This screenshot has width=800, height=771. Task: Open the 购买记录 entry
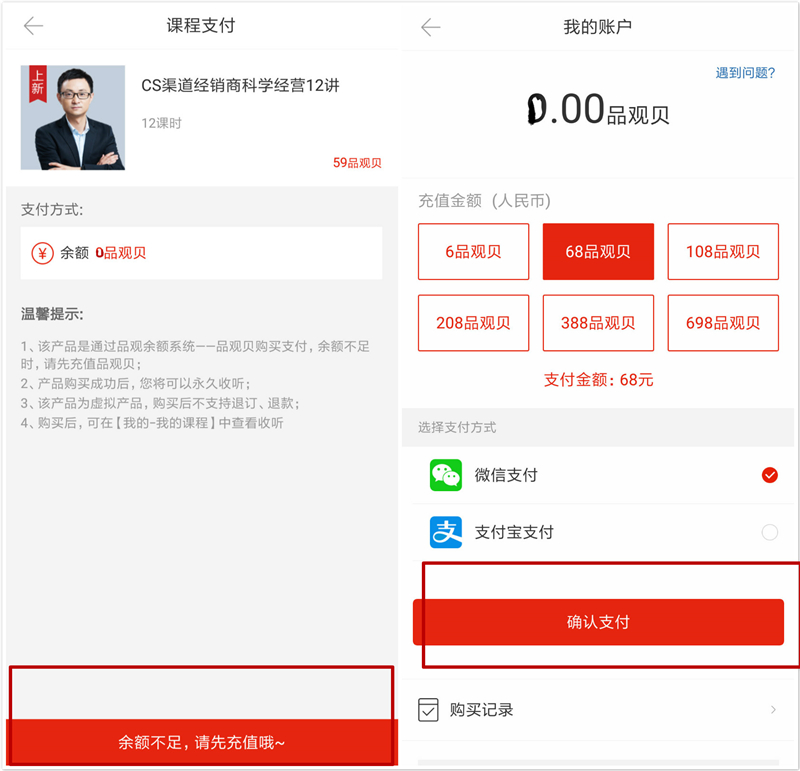pos(598,710)
